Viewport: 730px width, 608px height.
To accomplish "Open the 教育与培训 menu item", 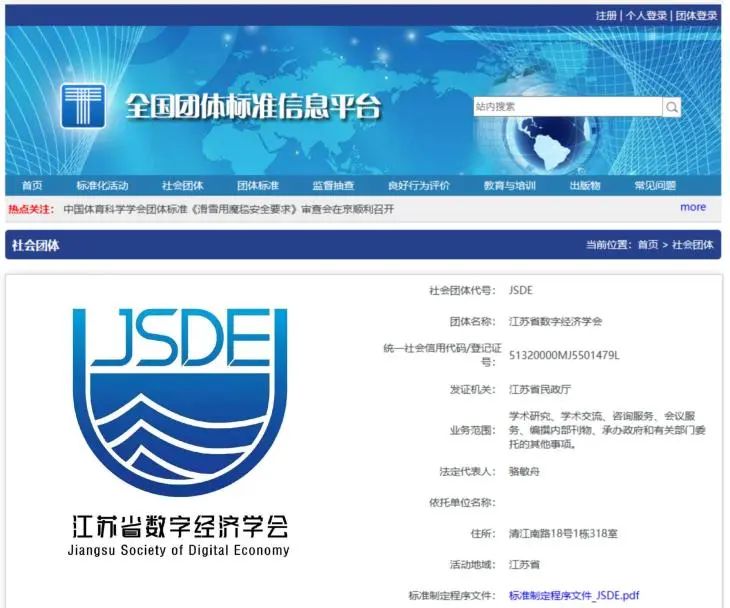I will [510, 186].
